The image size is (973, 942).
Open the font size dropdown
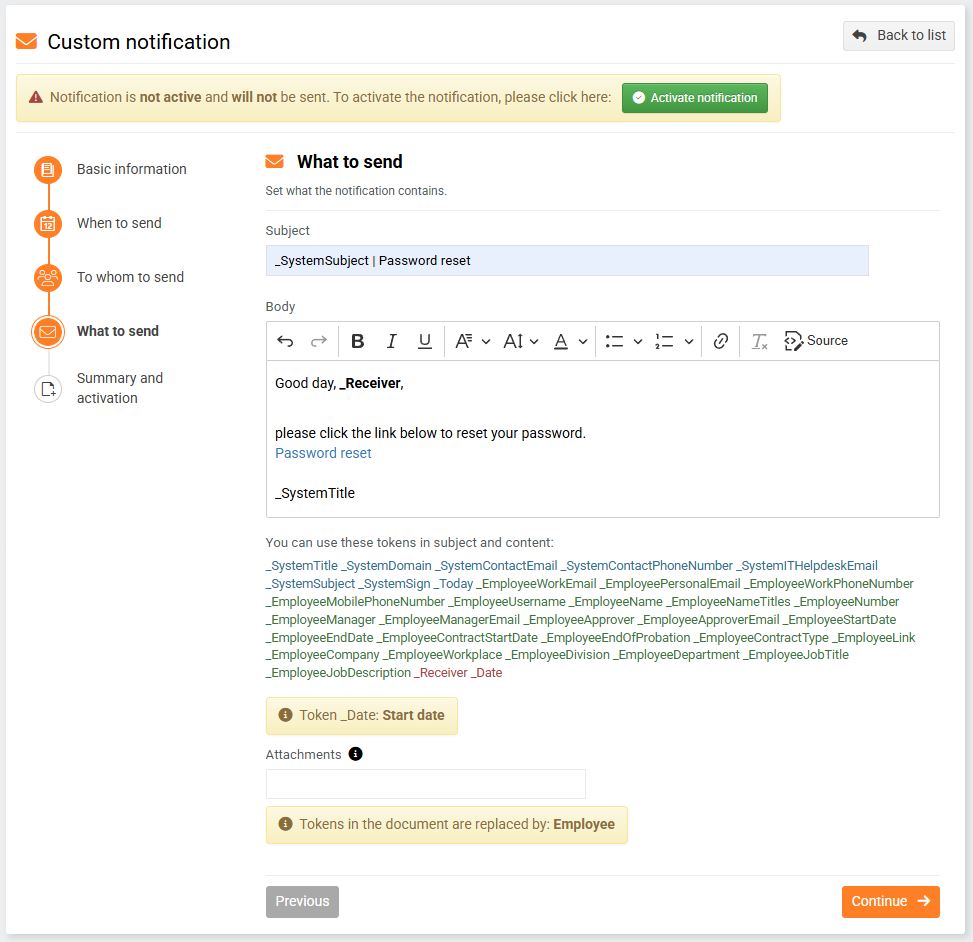click(x=521, y=341)
